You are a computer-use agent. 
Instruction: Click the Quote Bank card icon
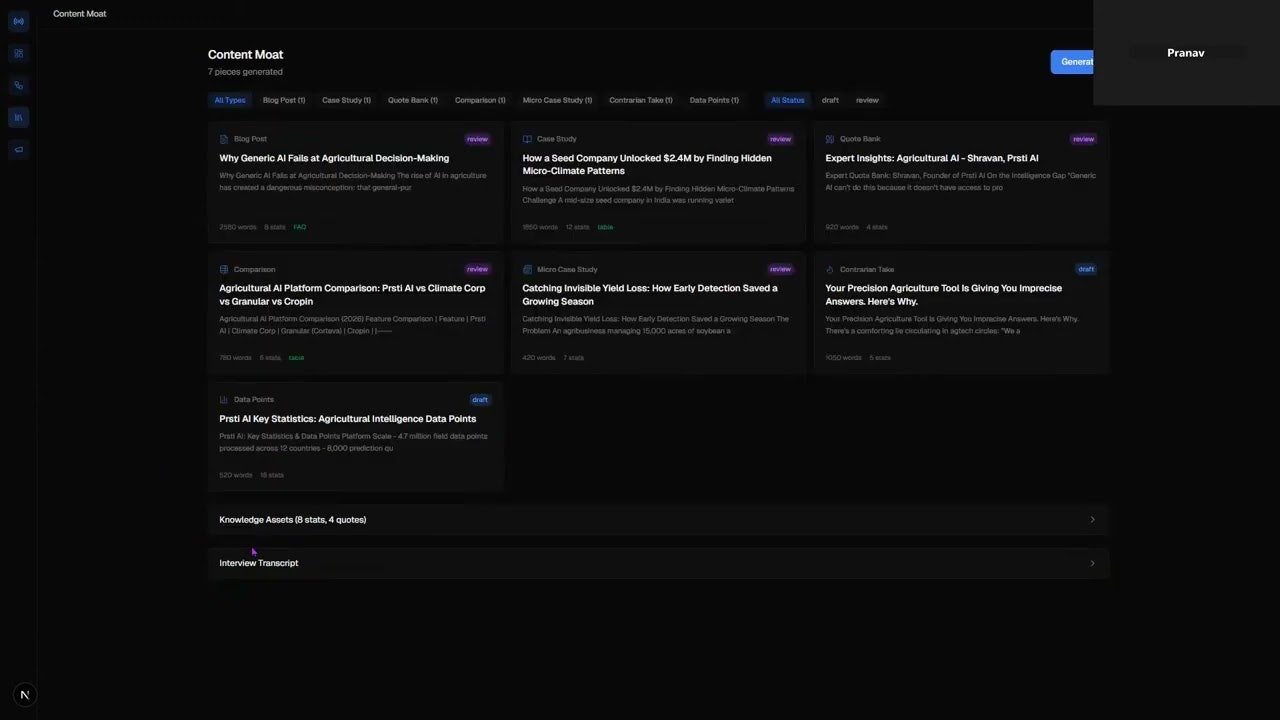(830, 139)
